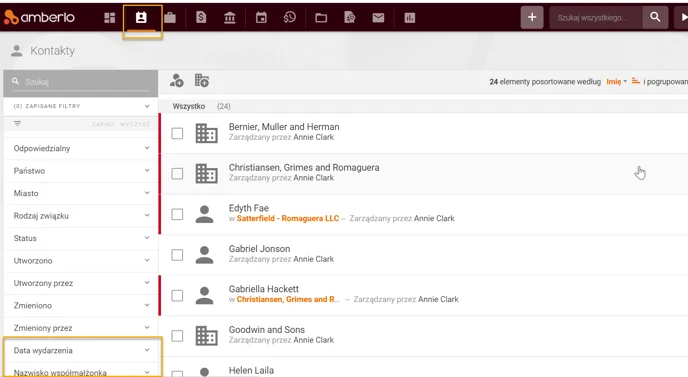Open the matters briefcase icon in top bar
Image resolution: width=688 pixels, height=377 pixels.
(x=170, y=18)
